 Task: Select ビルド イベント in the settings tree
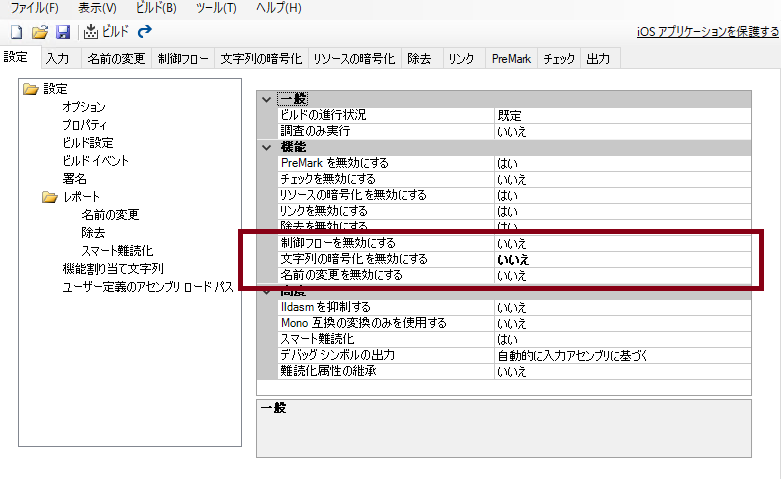pyautogui.click(x=95, y=161)
